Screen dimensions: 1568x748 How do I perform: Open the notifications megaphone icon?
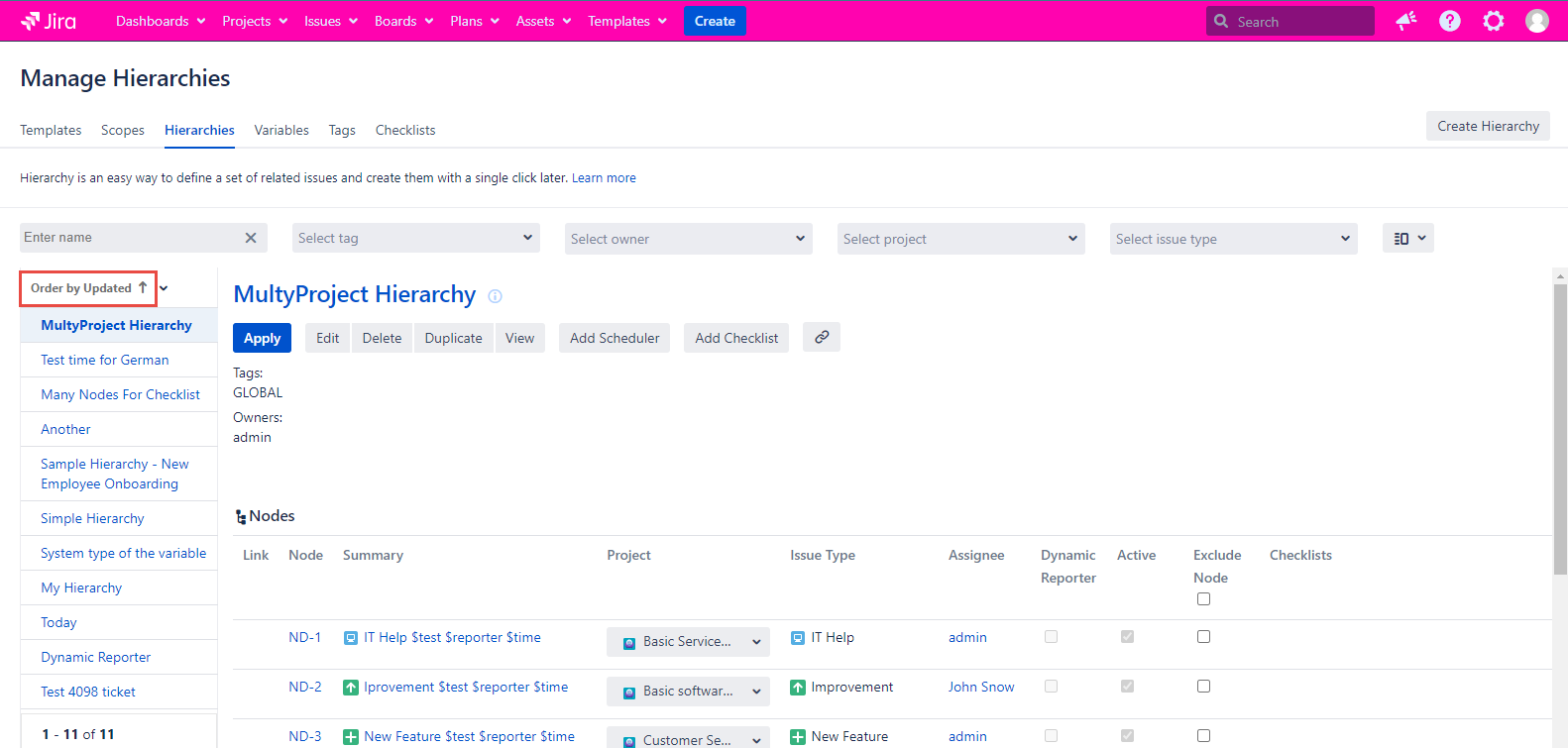(x=1405, y=21)
